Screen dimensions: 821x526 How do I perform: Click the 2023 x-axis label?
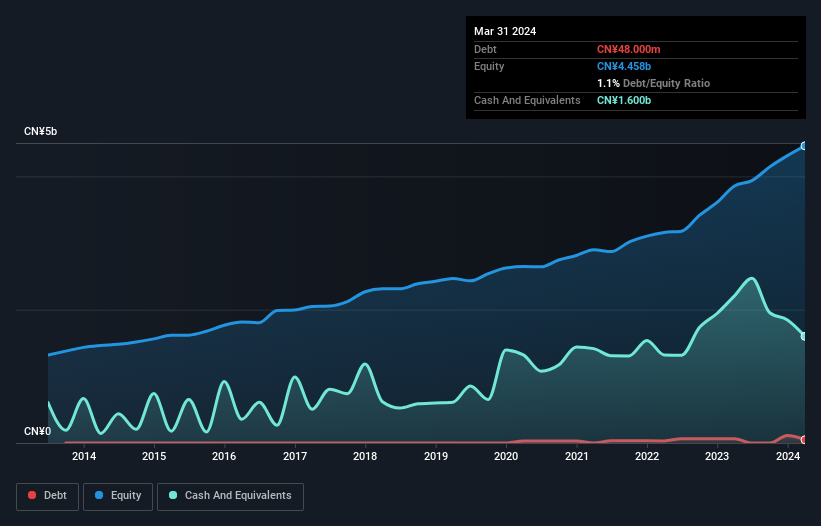coord(717,456)
